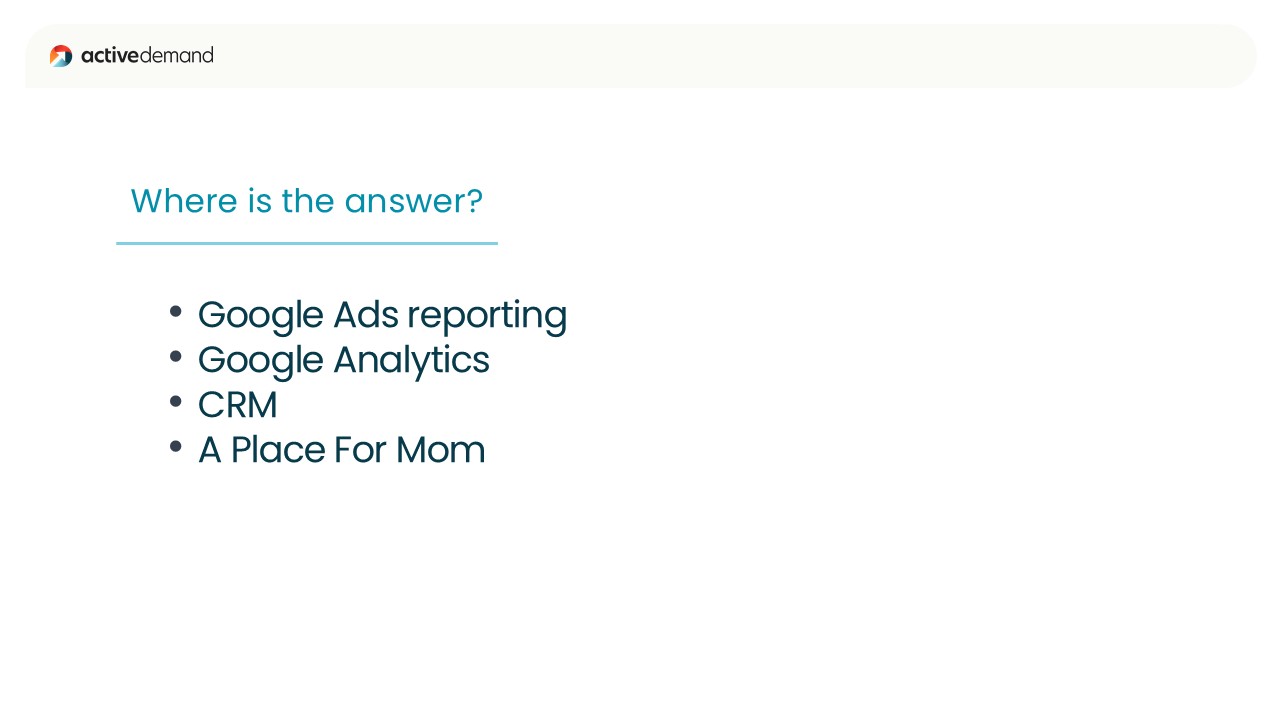Click the word "answer" in the heading
Screen dimensions: 1280x720
403,203
